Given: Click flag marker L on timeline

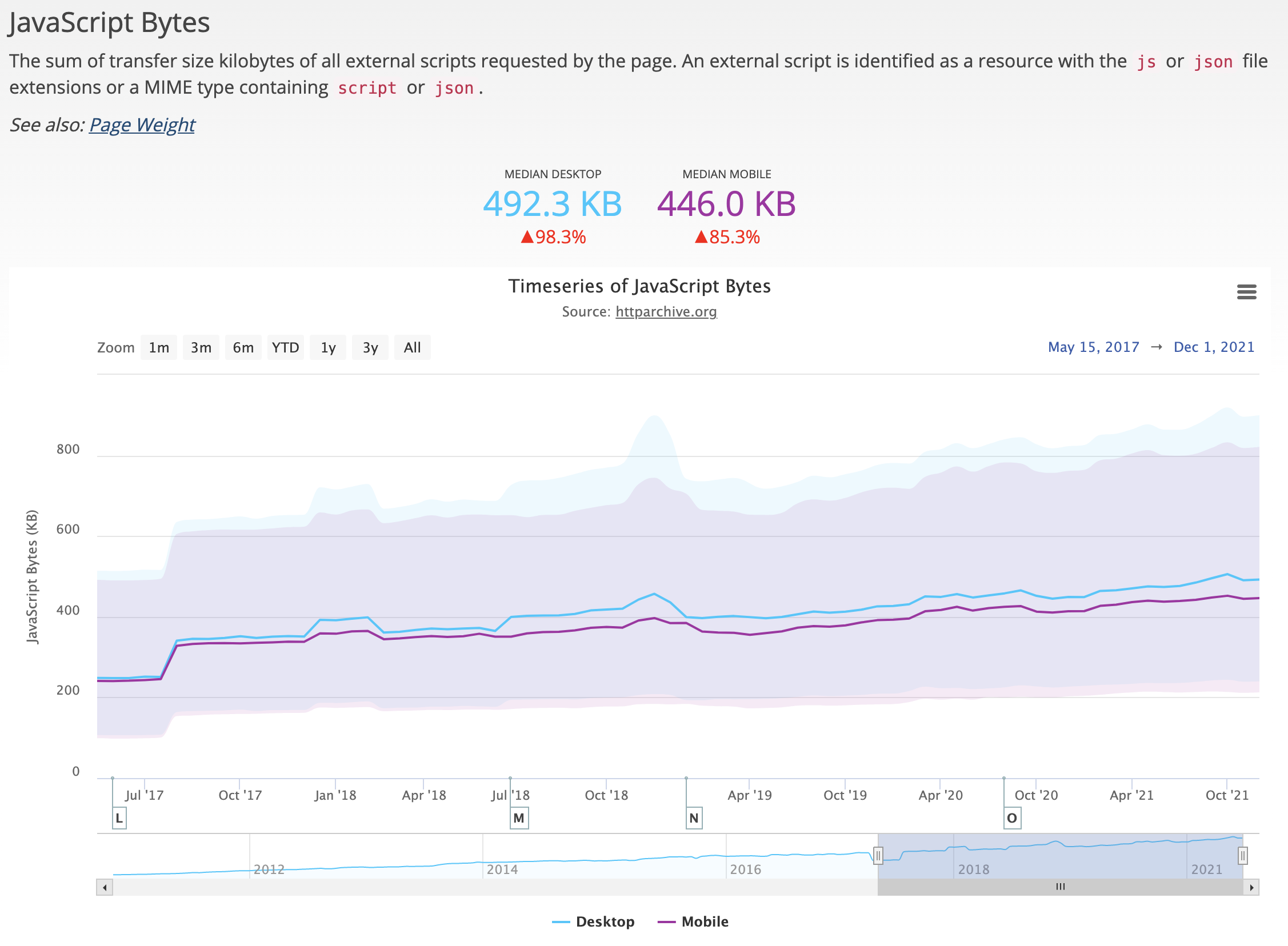Looking at the screenshot, I should [x=119, y=817].
